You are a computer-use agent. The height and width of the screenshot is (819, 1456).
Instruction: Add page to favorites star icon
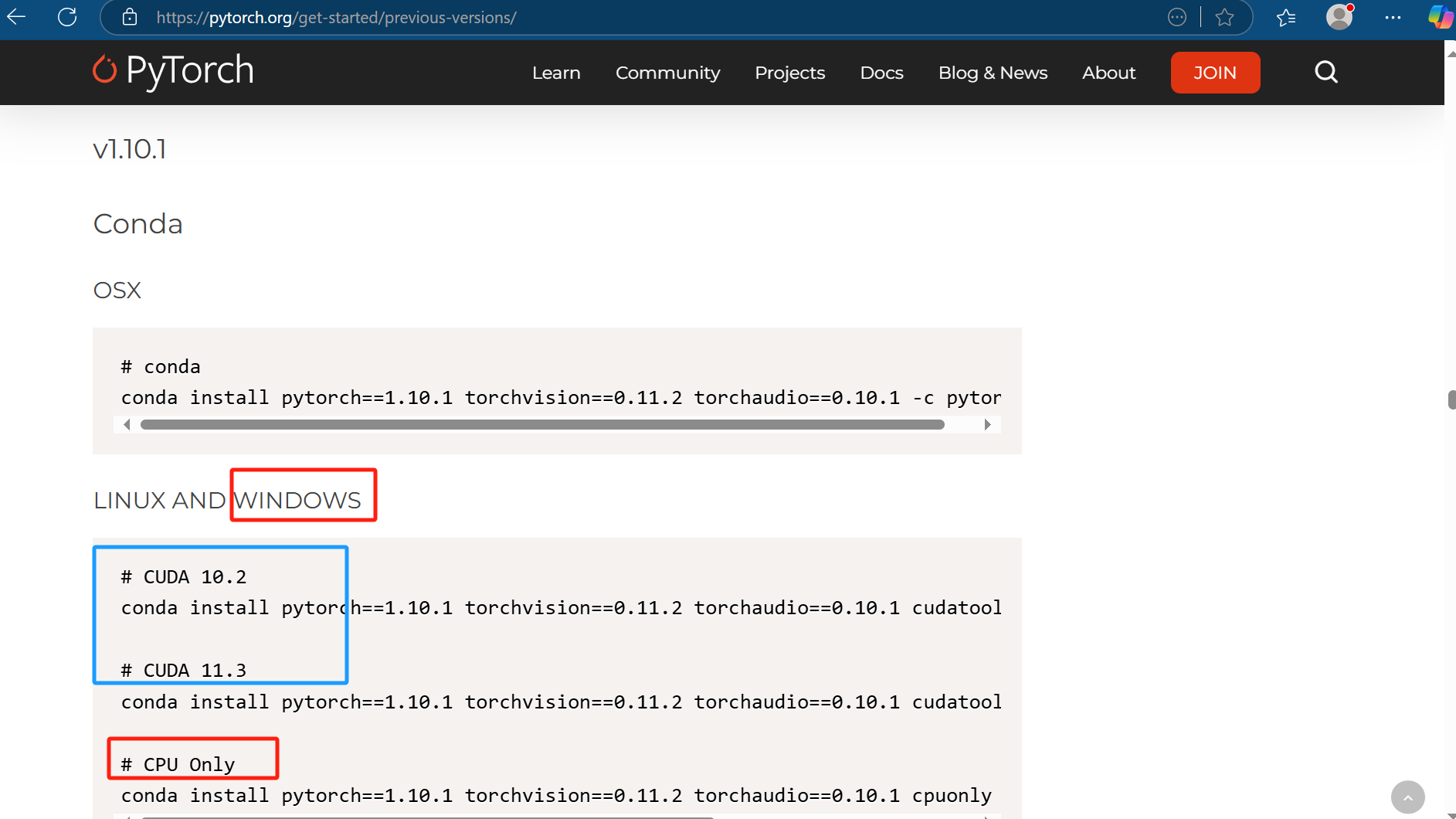pyautogui.click(x=1224, y=17)
